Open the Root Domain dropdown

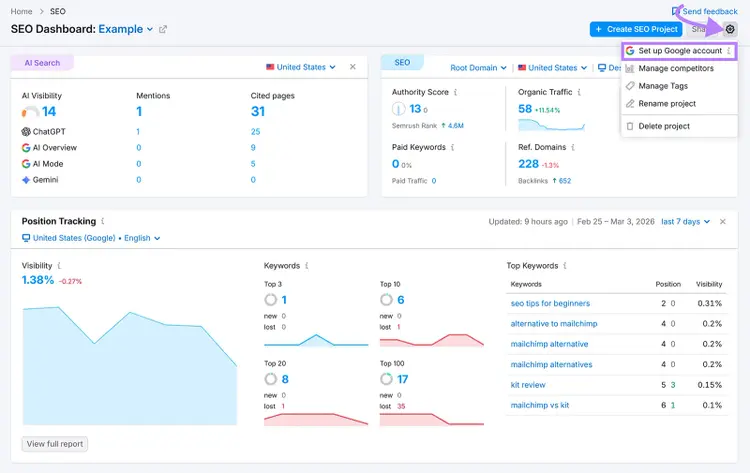point(478,68)
